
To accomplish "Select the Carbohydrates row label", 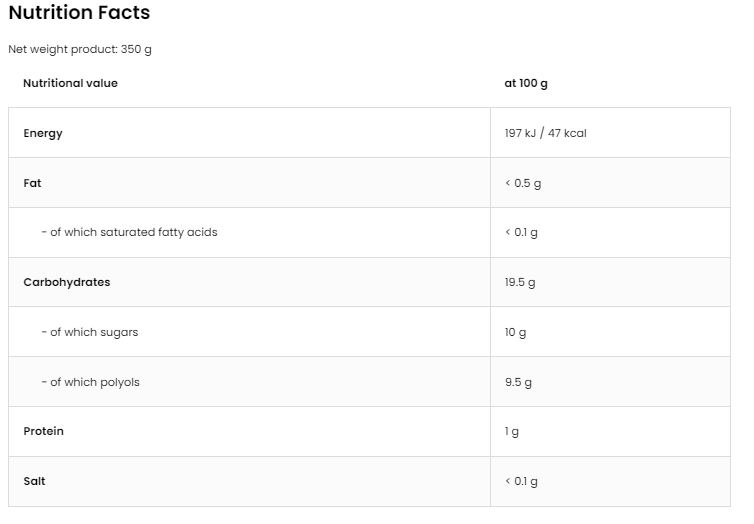I will (67, 282).
